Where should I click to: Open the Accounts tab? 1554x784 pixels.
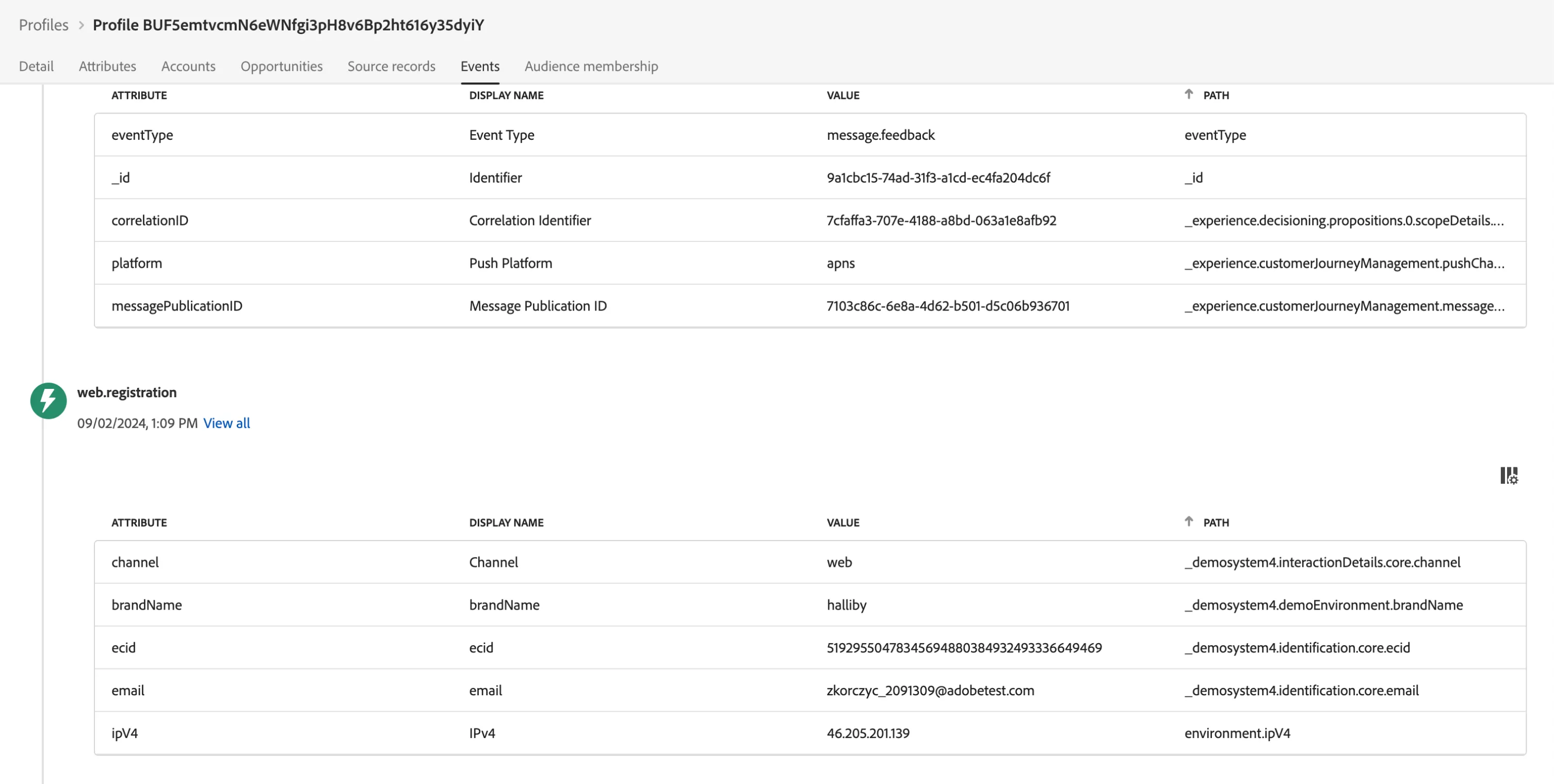188,67
